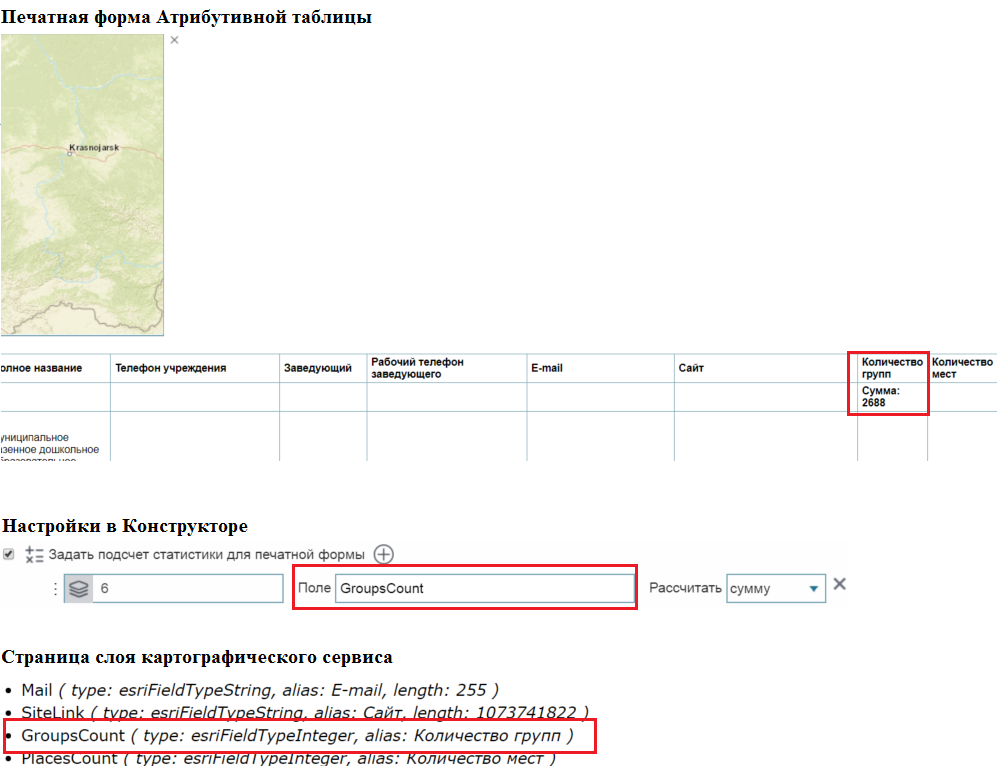The height and width of the screenshot is (766, 997).
Task: Click the 'Сайт' column header
Action: point(691,368)
